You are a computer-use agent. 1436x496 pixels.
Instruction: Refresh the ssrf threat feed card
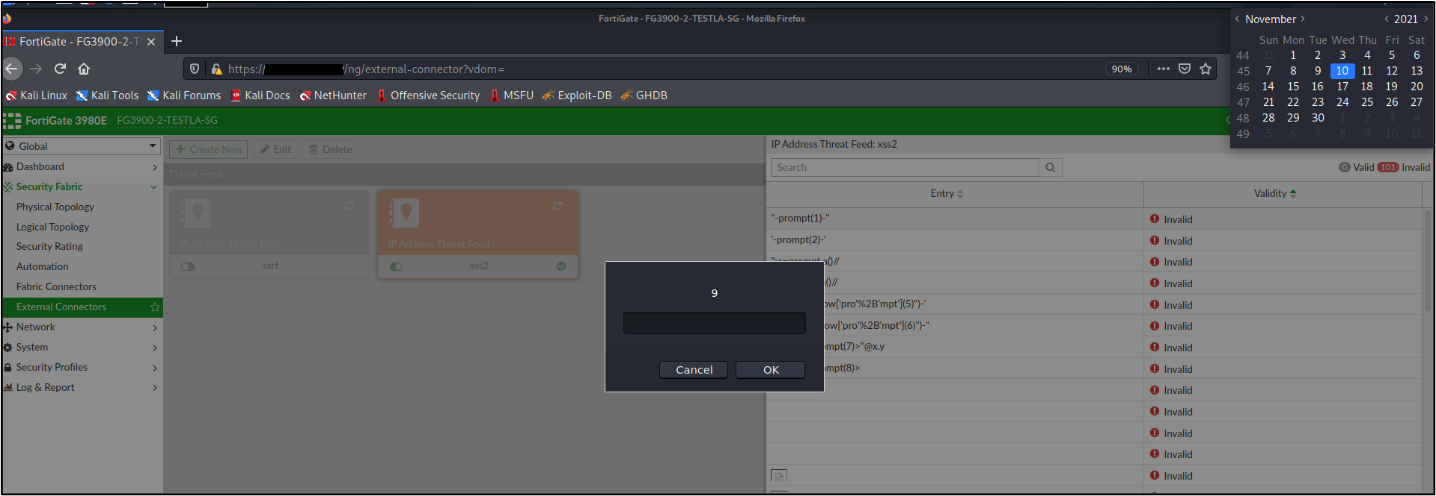click(x=349, y=206)
